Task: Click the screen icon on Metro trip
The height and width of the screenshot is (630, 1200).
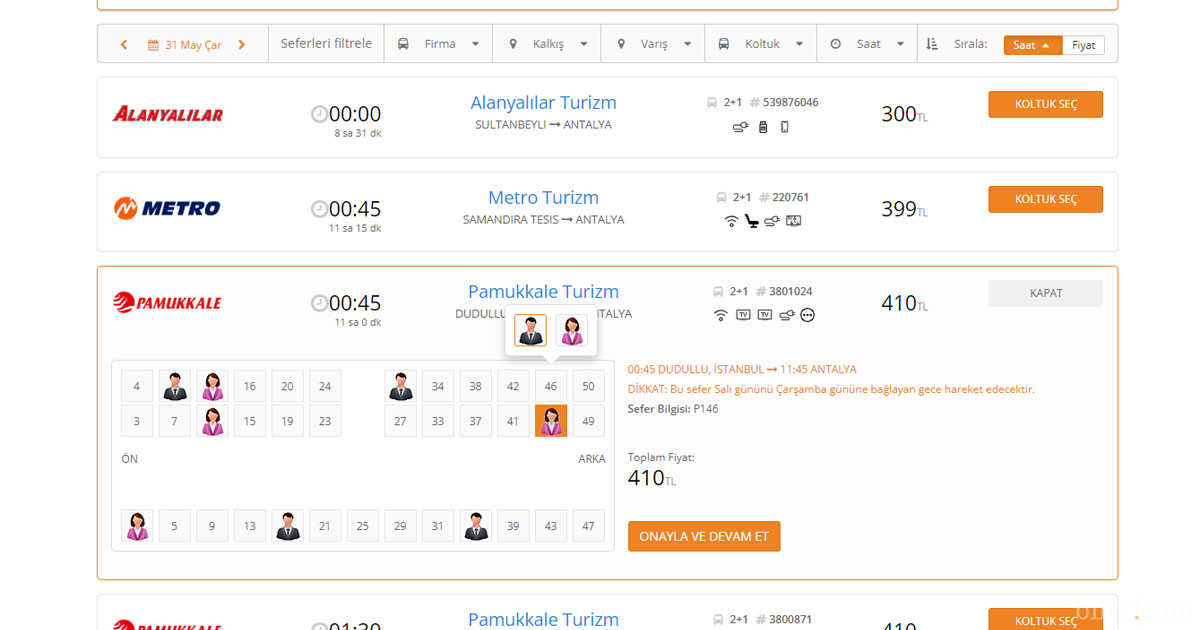Action: pos(794,221)
